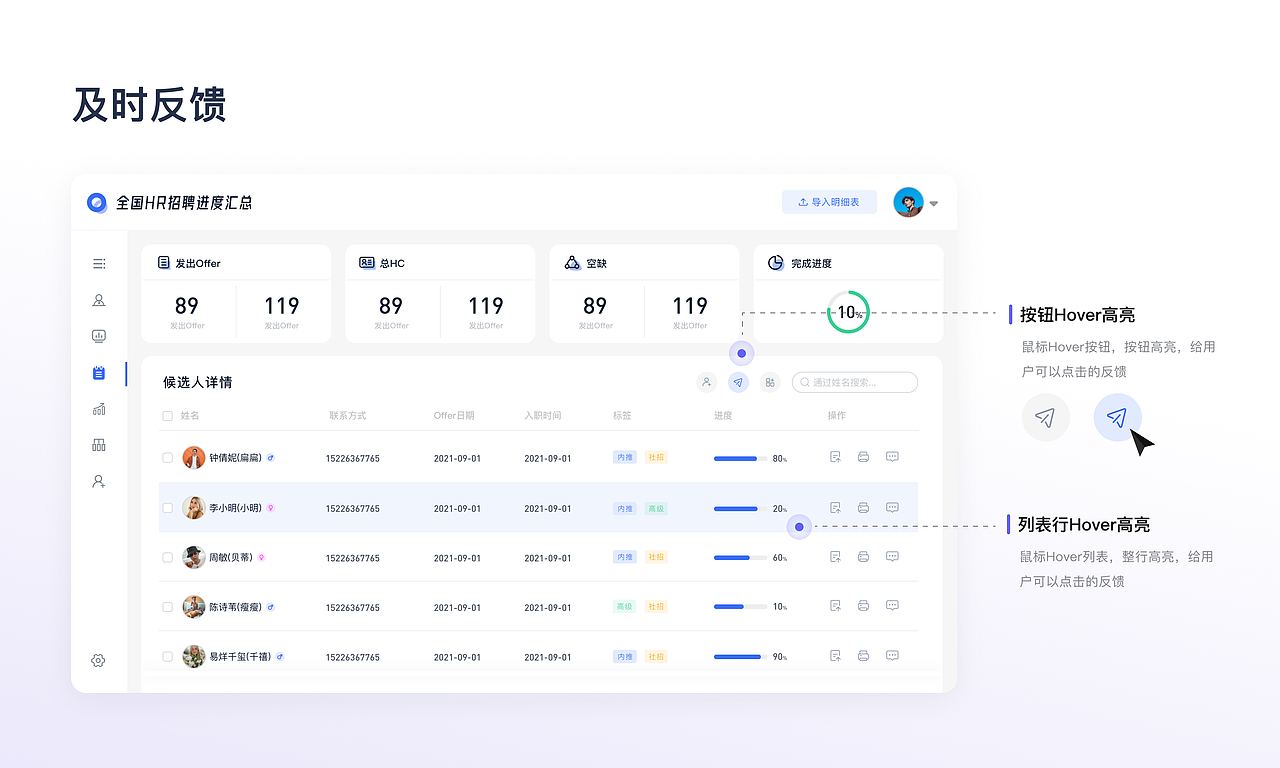Image resolution: width=1280 pixels, height=768 pixels.
Task: Click the 10% completion progress ring
Action: 848,312
